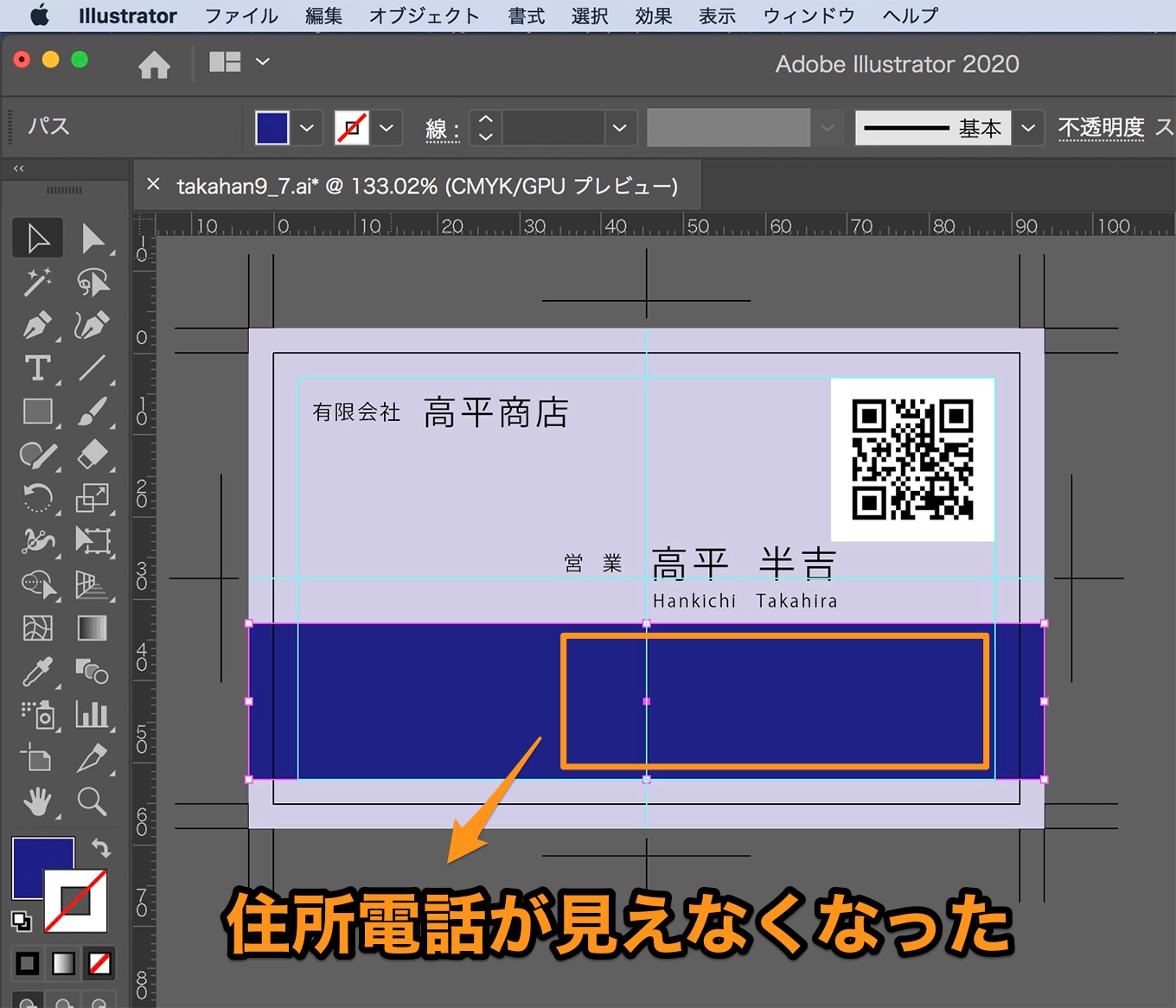The image size is (1176, 1008).
Task: Swap fill and stroke arrow icon
Action: tap(101, 848)
